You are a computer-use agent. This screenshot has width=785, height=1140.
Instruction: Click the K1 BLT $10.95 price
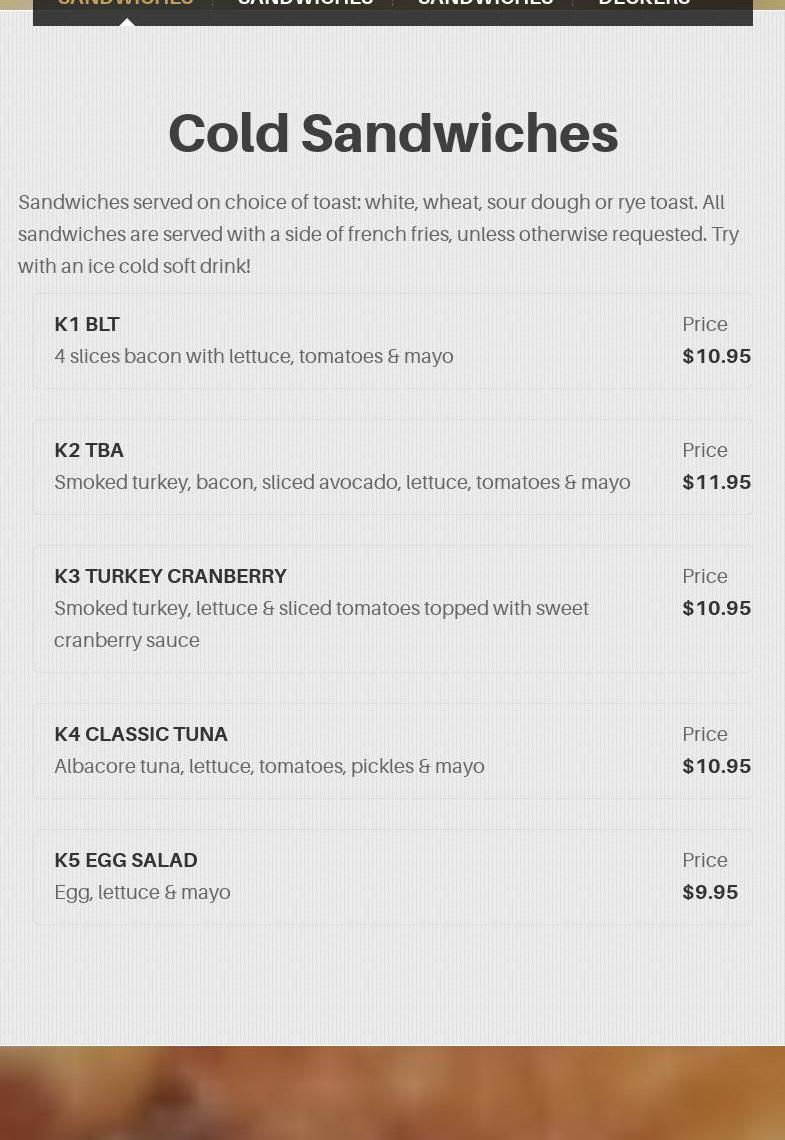click(716, 357)
